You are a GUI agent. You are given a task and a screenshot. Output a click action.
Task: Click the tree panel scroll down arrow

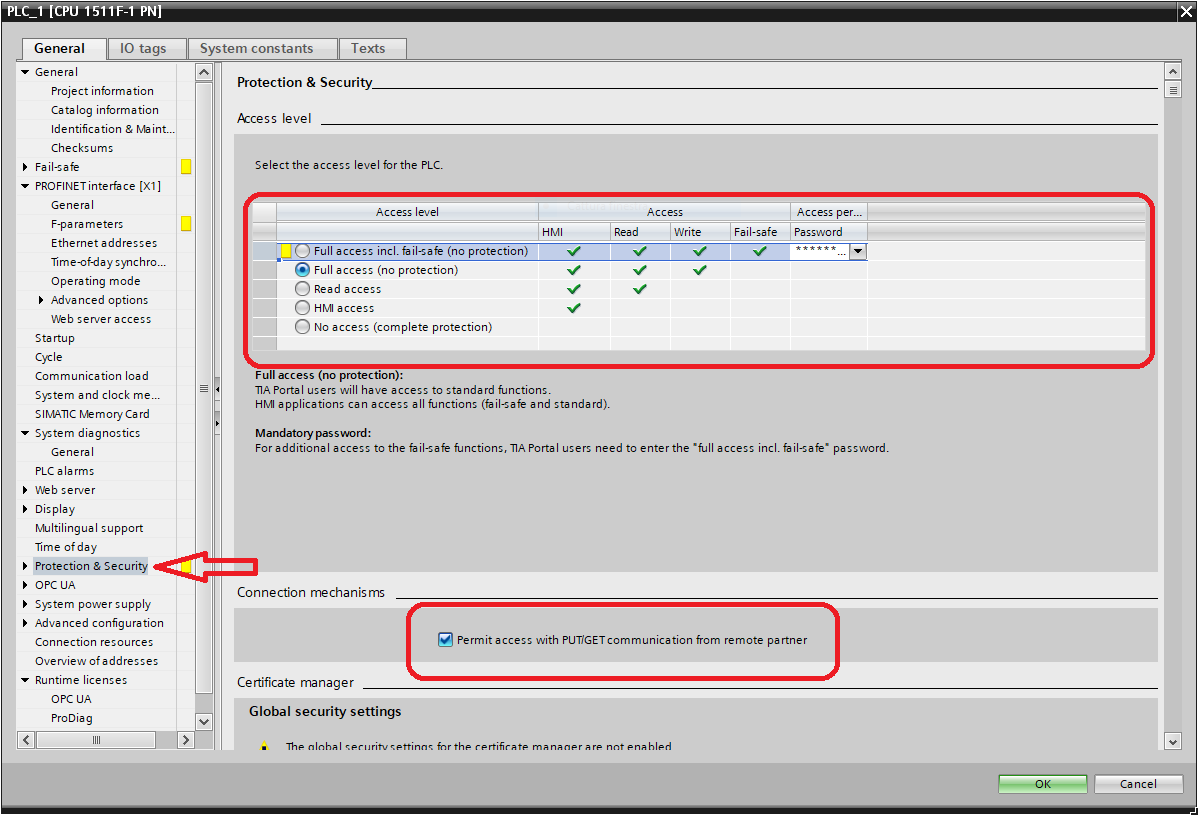pyautogui.click(x=204, y=721)
